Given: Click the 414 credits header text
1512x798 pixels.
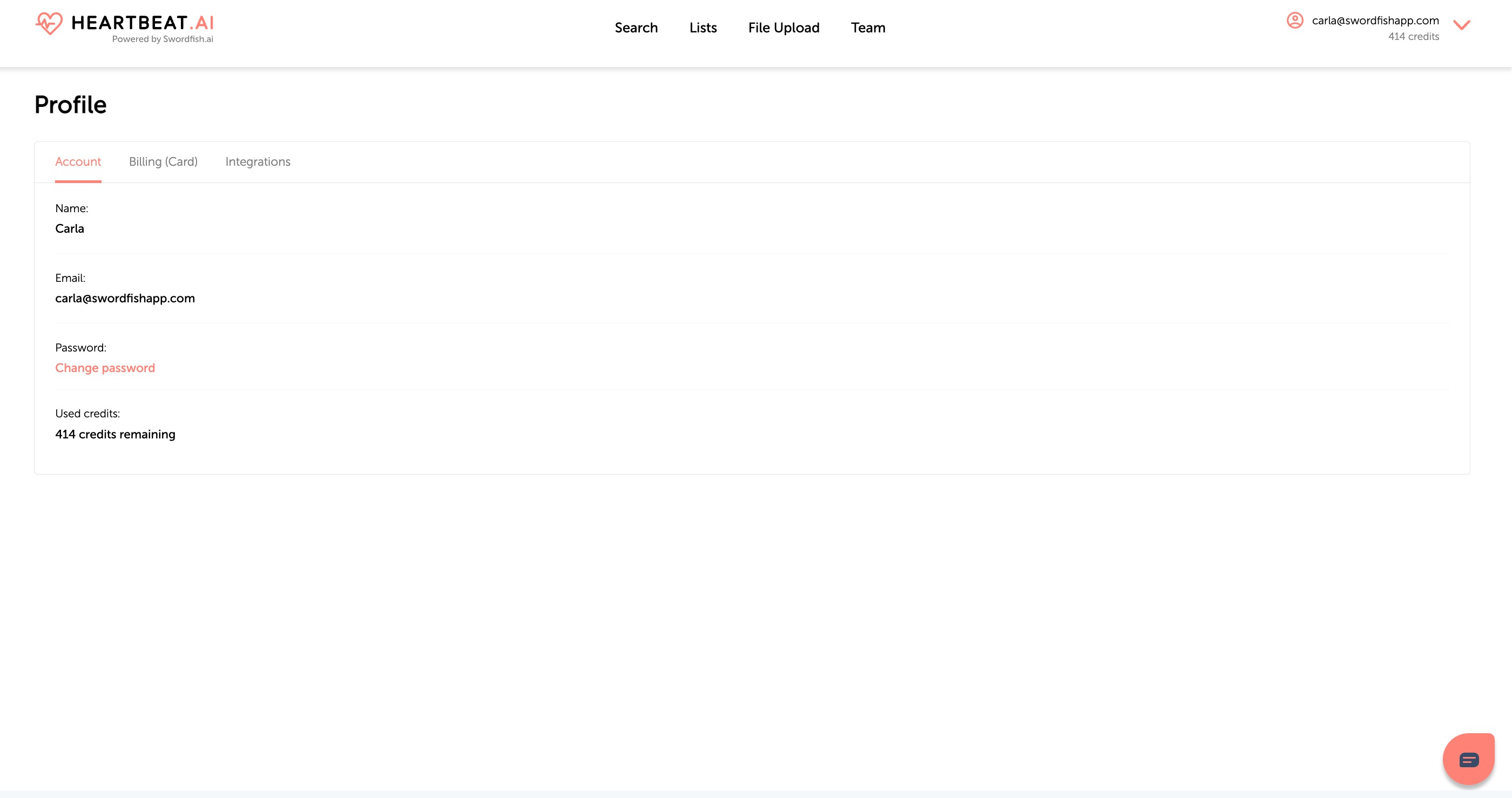Looking at the screenshot, I should coord(1413,36).
